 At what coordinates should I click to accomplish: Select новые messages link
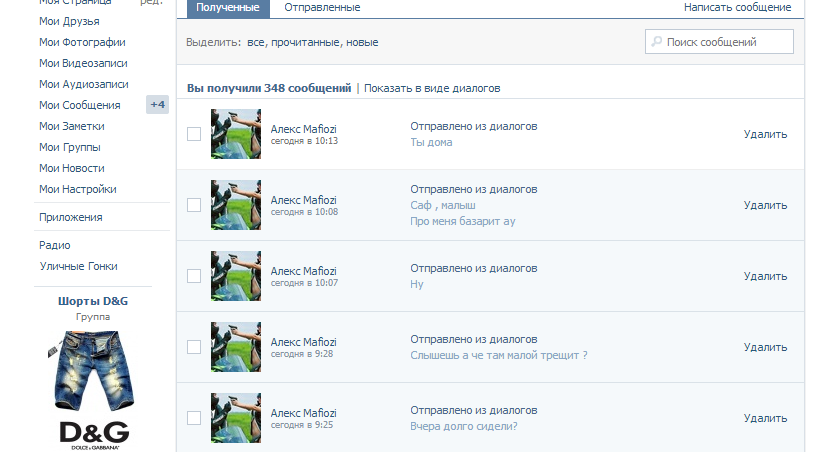click(x=362, y=42)
